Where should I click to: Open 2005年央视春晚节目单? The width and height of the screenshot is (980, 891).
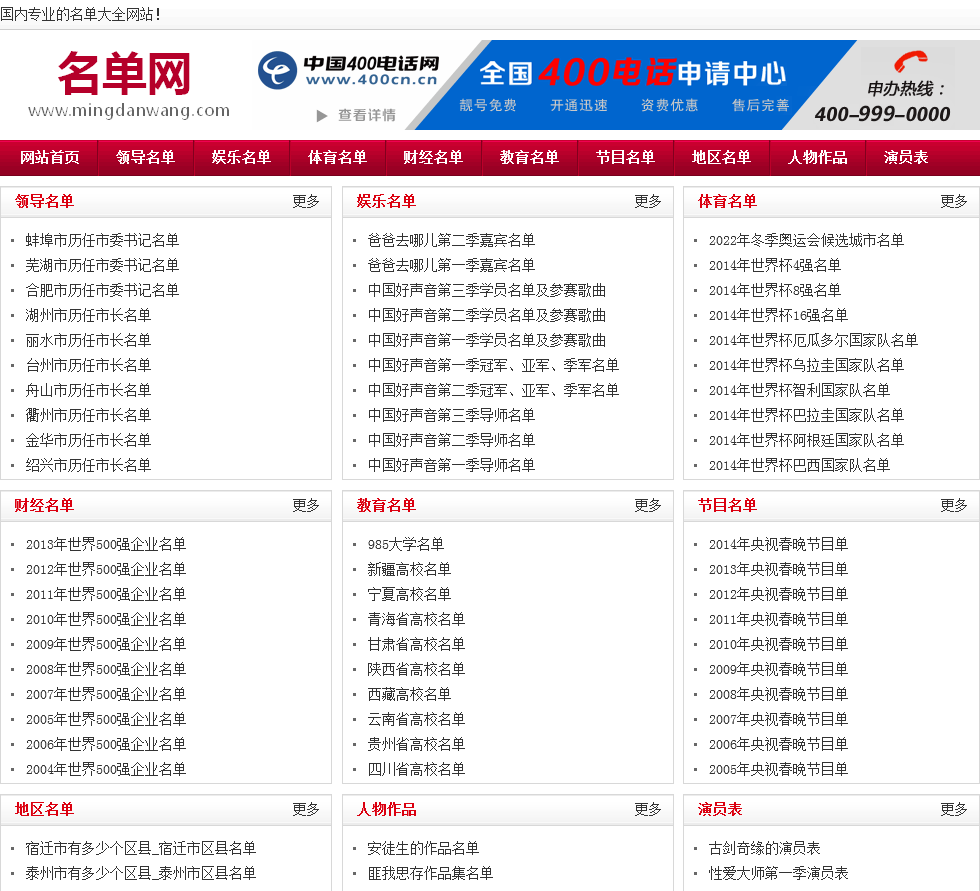[778, 770]
